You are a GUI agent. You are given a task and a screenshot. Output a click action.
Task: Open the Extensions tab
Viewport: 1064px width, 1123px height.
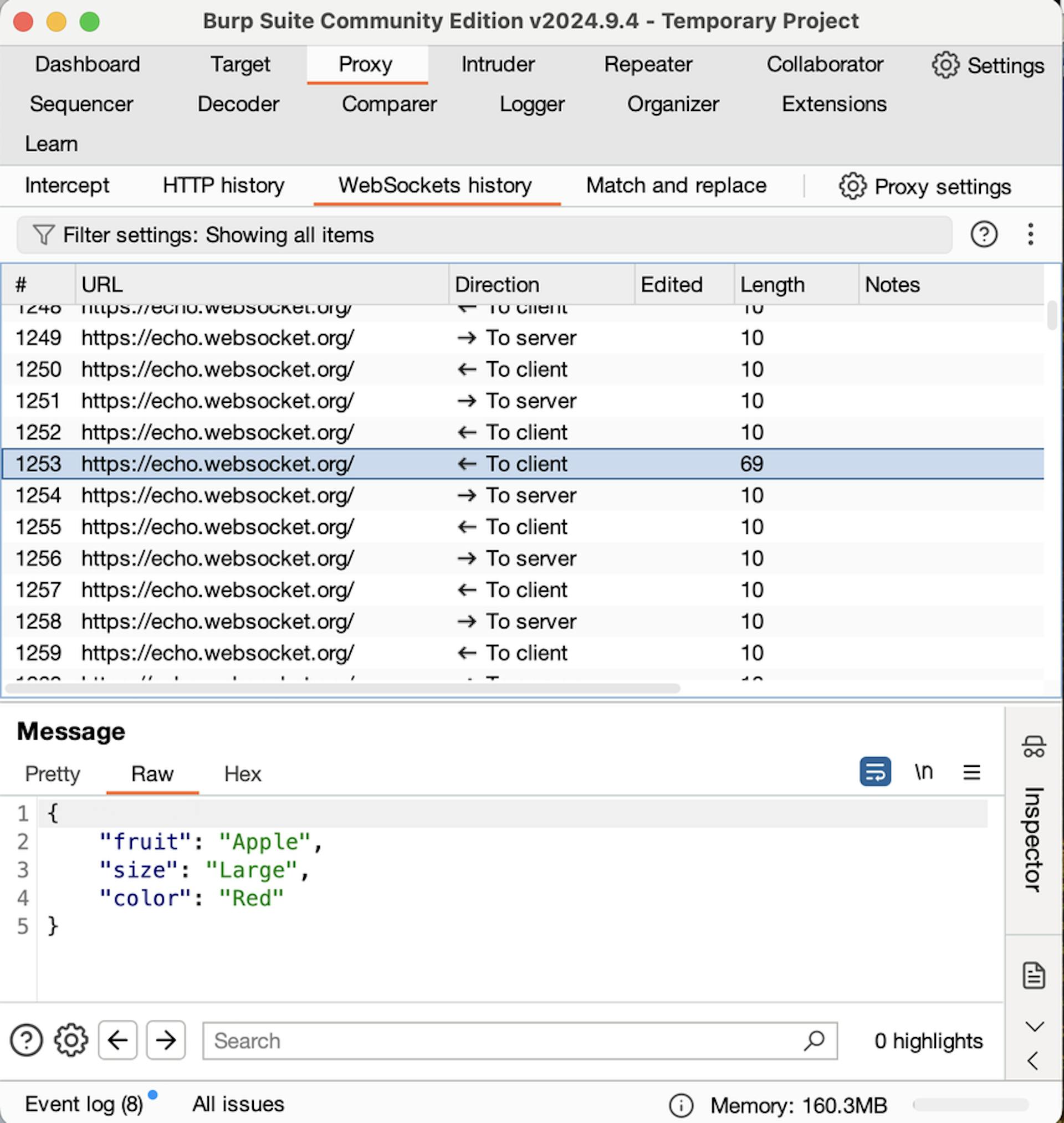click(835, 104)
